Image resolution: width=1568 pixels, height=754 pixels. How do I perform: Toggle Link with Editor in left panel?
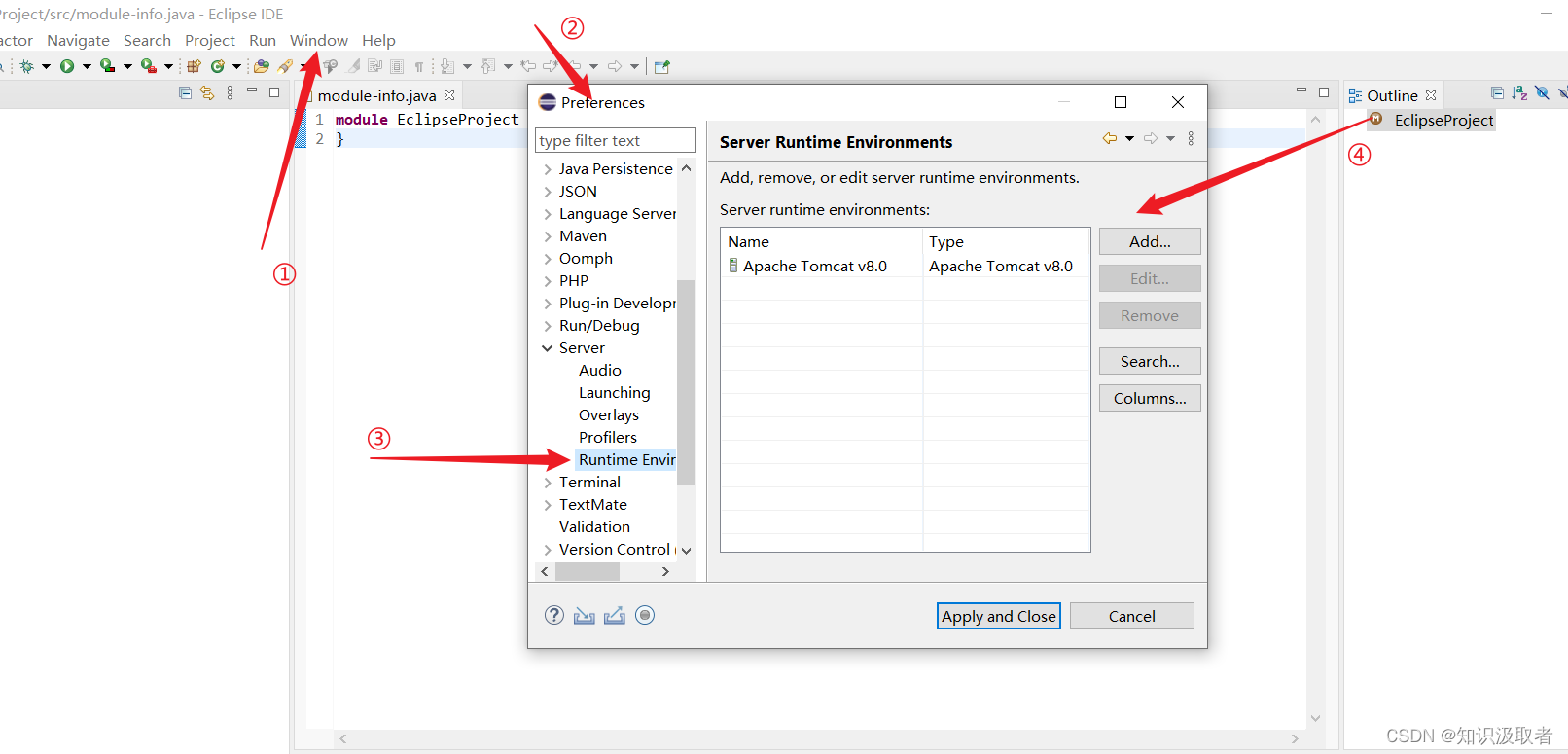(x=206, y=92)
